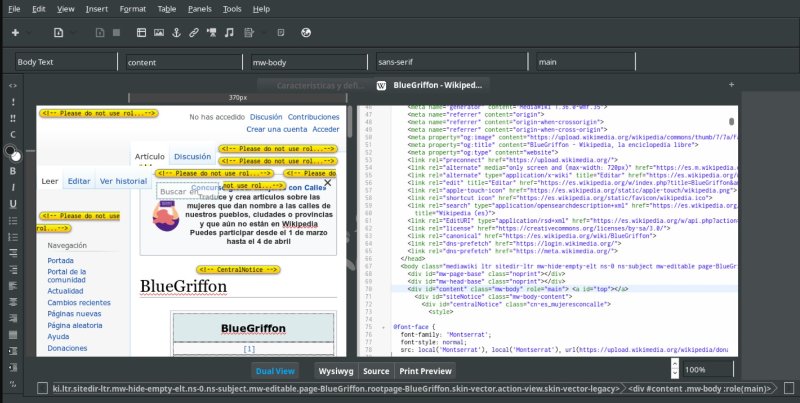Click the globe Browse icon in toolbar

coord(305,33)
